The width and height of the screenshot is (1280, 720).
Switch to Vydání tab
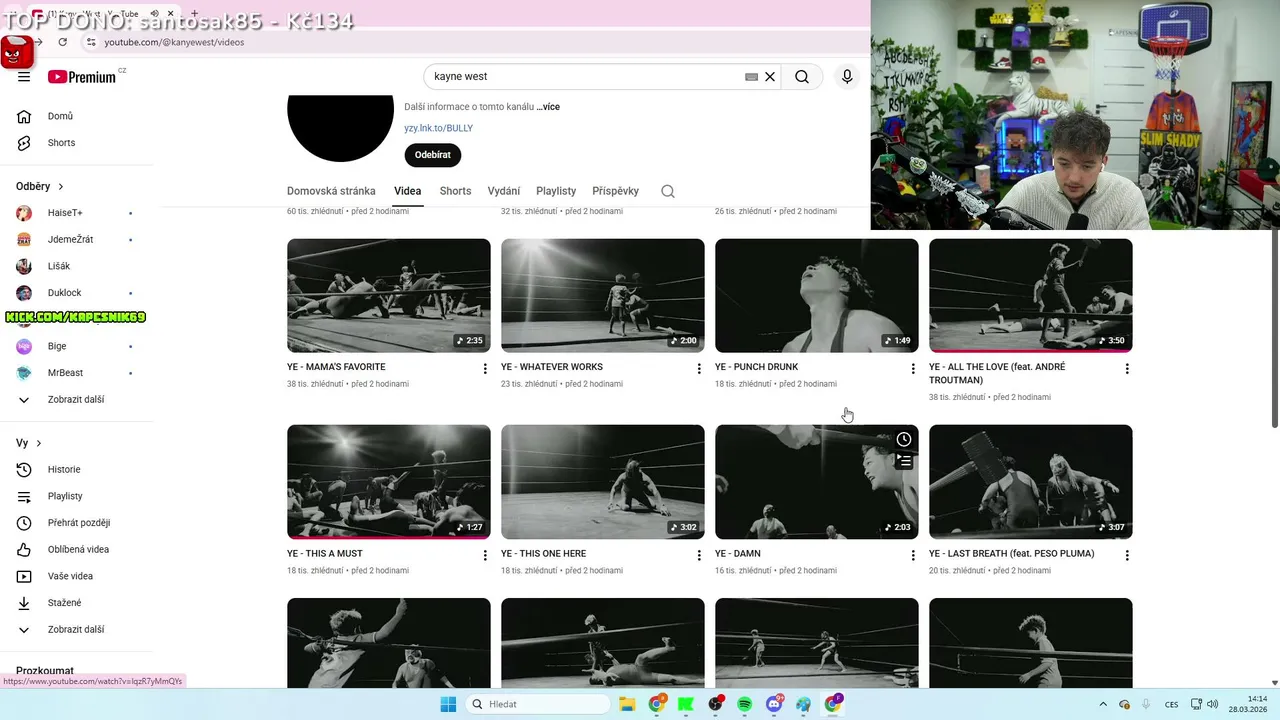(504, 191)
